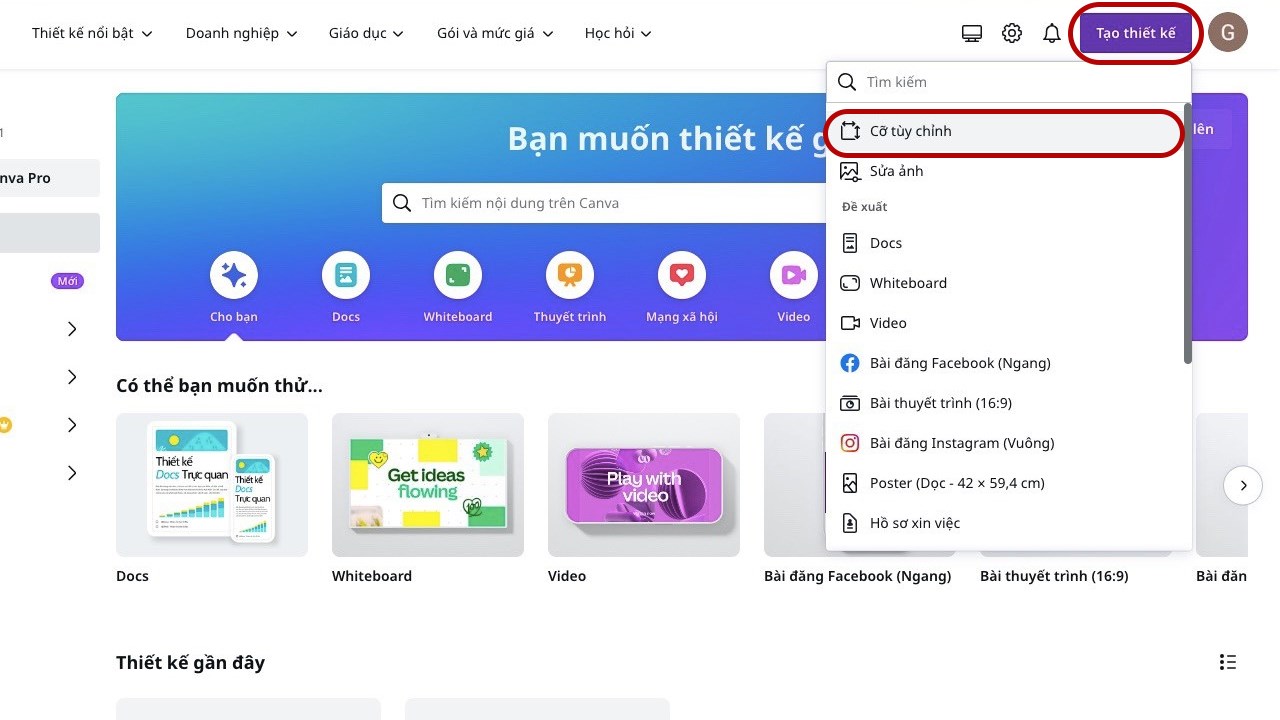Click the Sửa ảnh image icon

850,171
